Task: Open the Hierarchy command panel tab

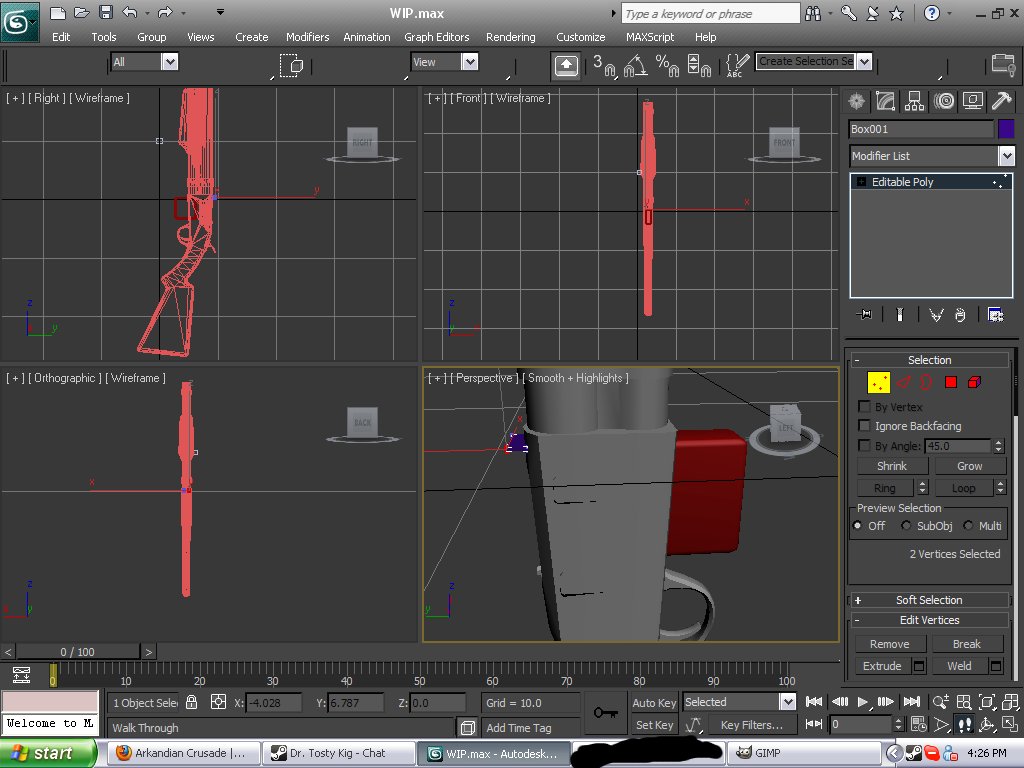Action: click(x=914, y=100)
